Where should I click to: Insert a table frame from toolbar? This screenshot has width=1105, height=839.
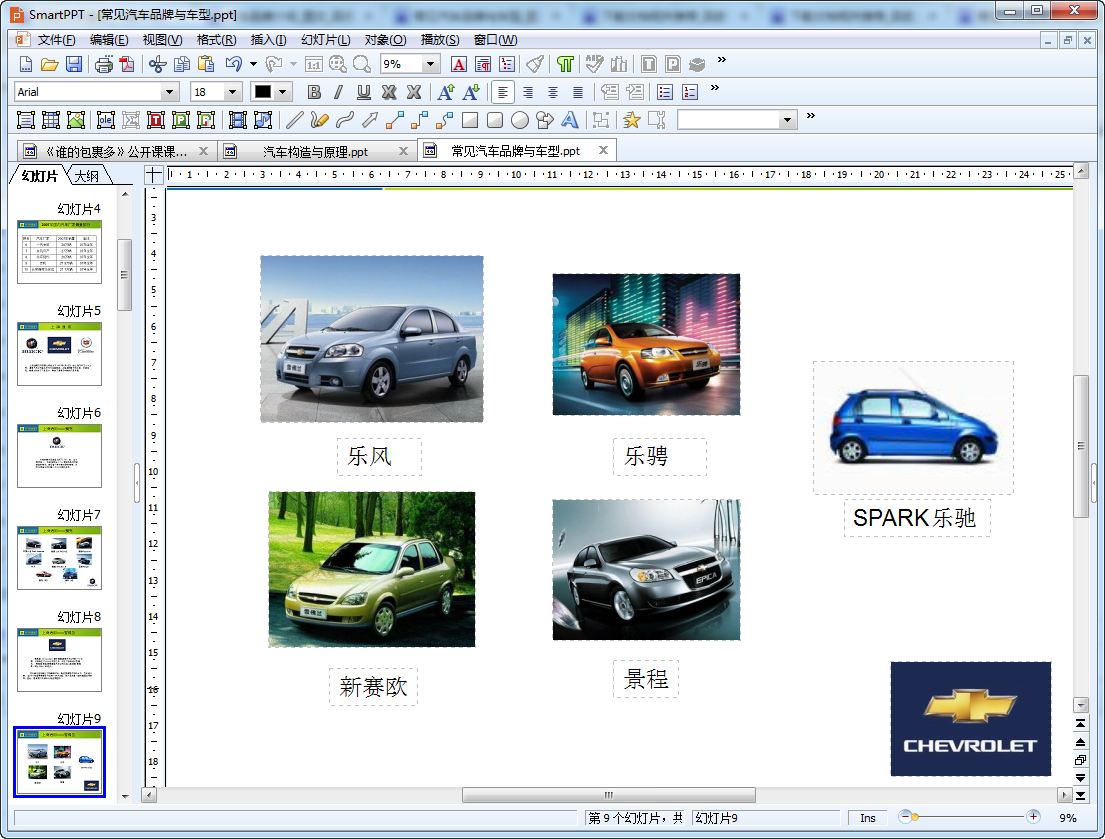(x=51, y=120)
